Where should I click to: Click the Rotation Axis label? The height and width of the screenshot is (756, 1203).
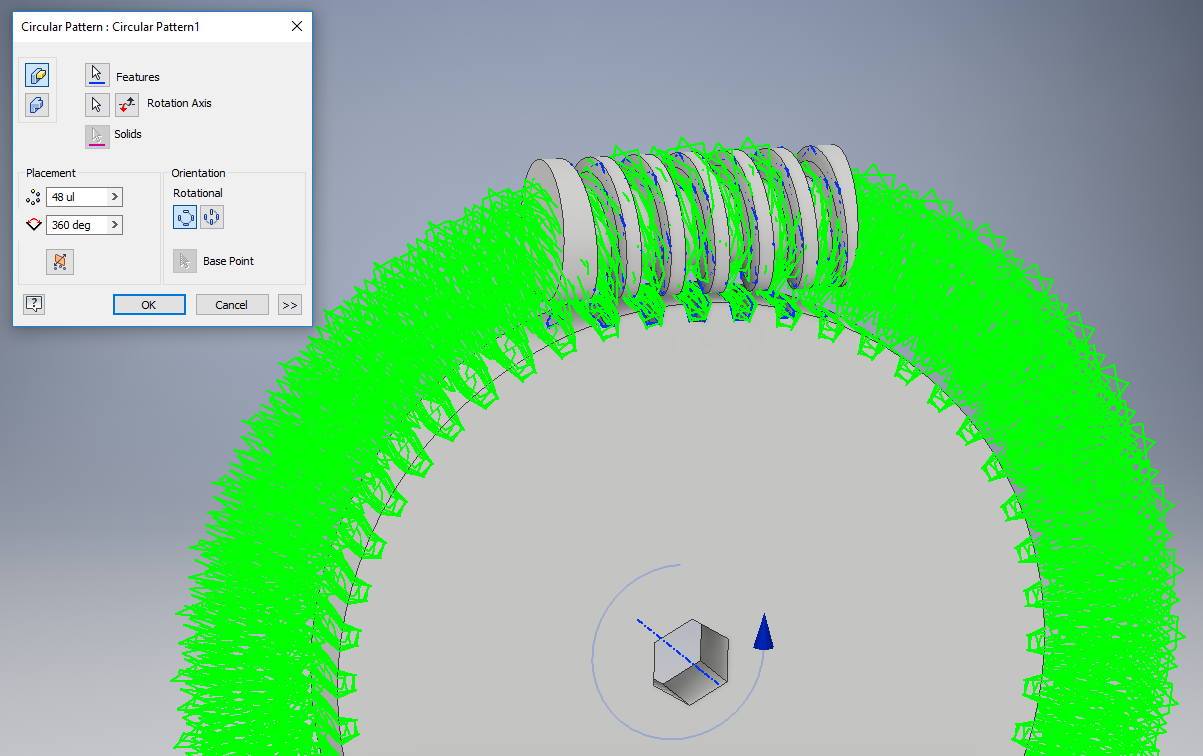(179, 103)
